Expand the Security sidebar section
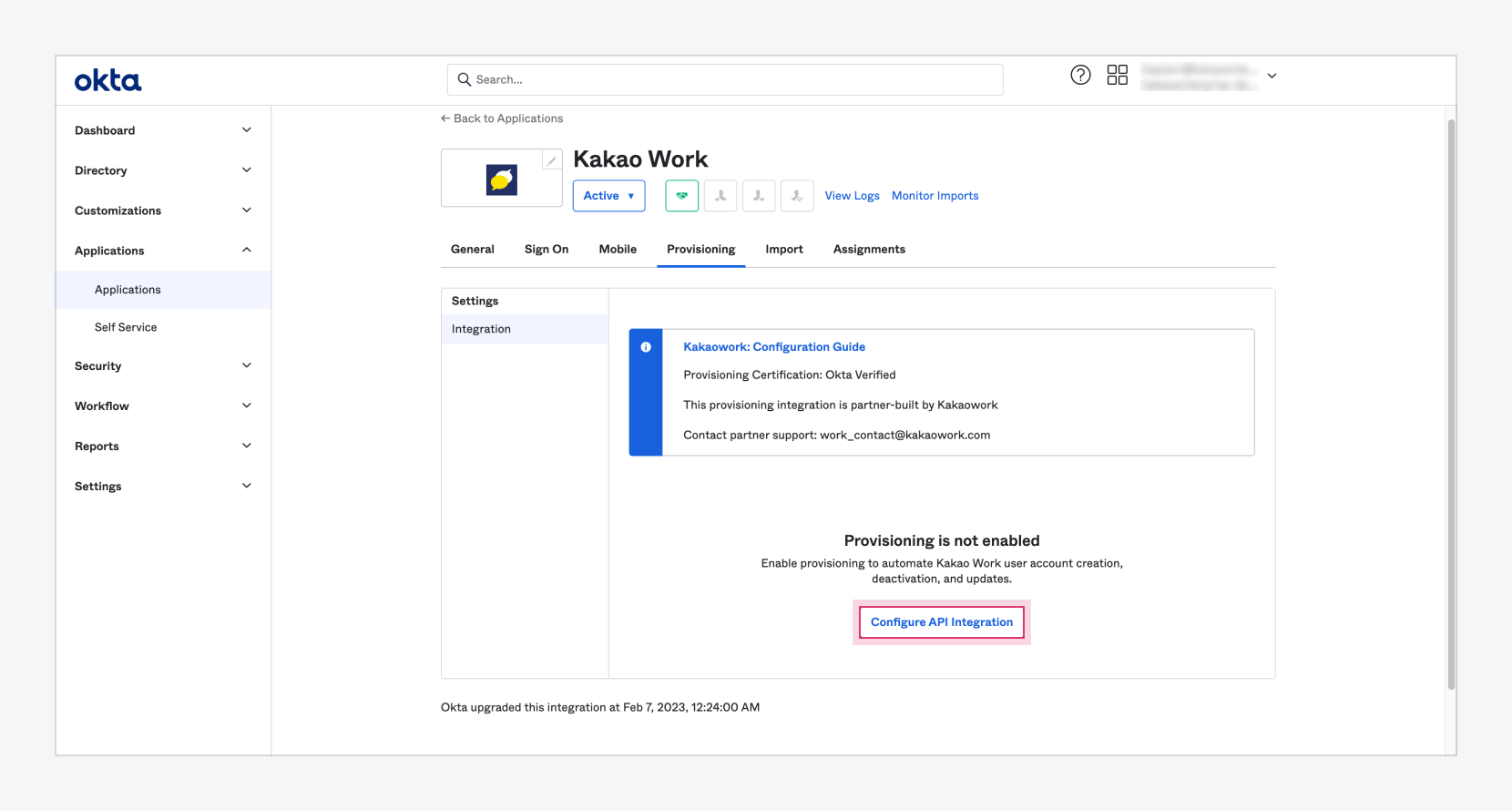 tap(163, 366)
